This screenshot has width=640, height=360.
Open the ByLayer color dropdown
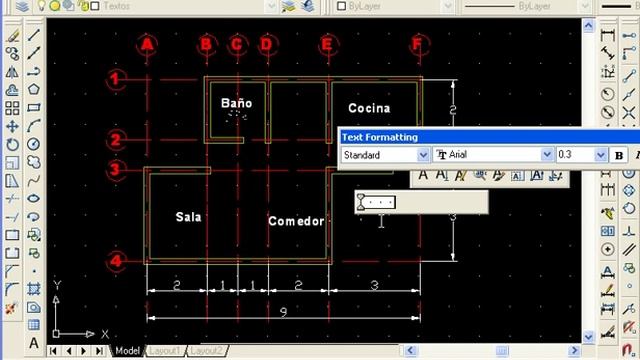coord(447,6)
